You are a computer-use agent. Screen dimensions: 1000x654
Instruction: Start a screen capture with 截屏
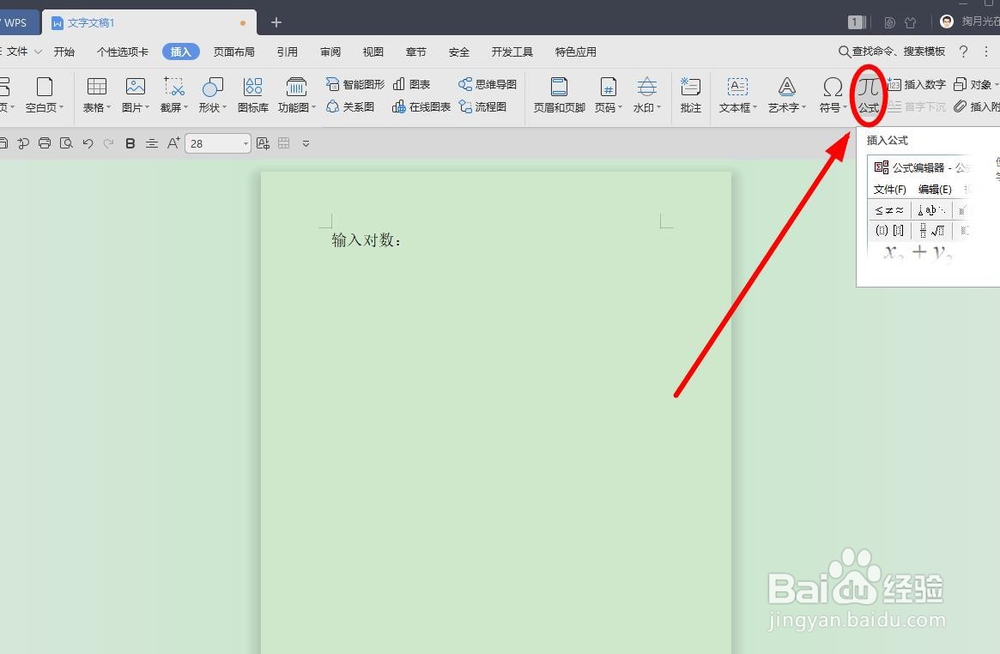[174, 94]
